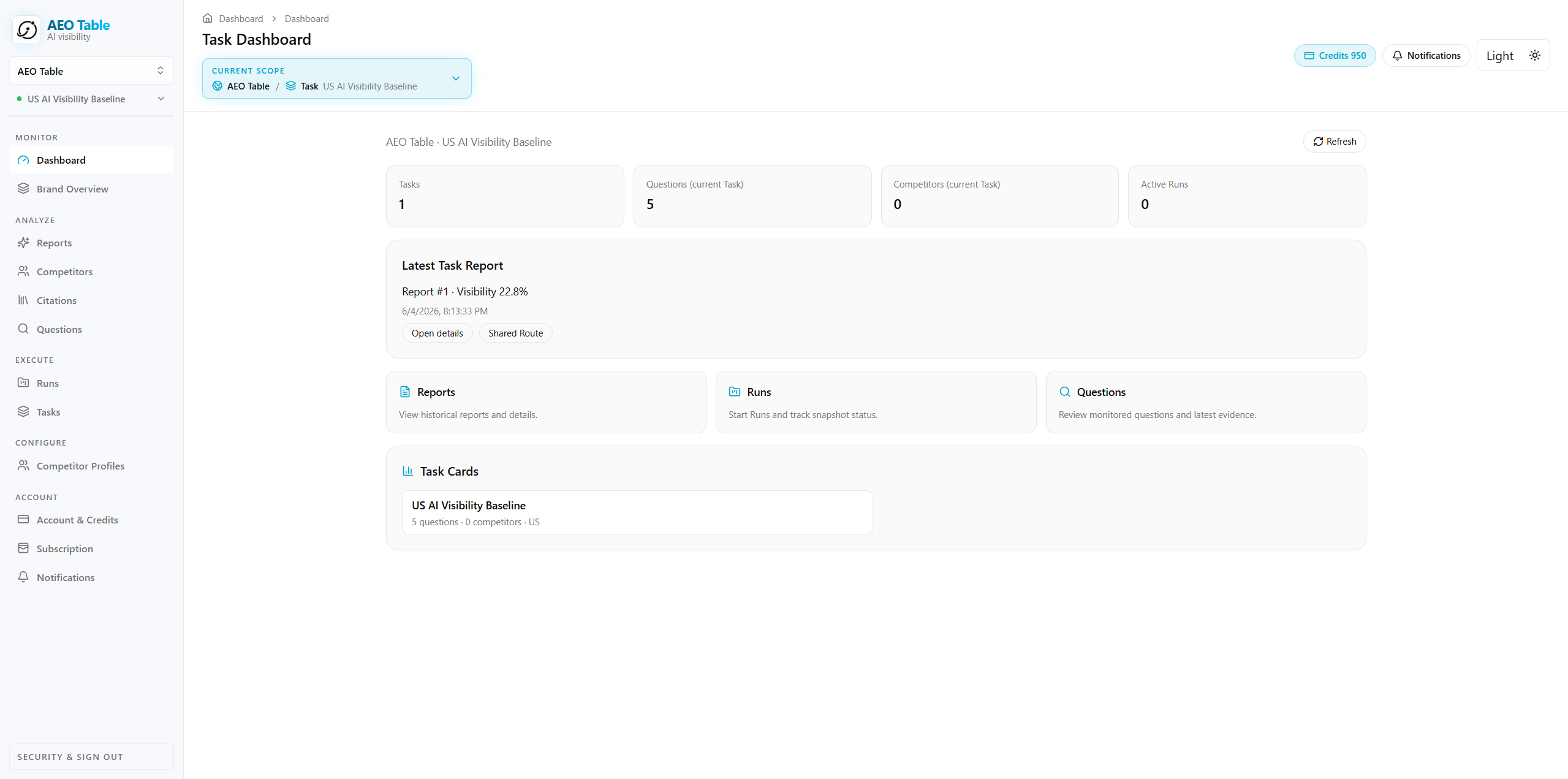This screenshot has width=1568, height=779.
Task: Click the Questions (current Task) stat card
Action: [752, 196]
